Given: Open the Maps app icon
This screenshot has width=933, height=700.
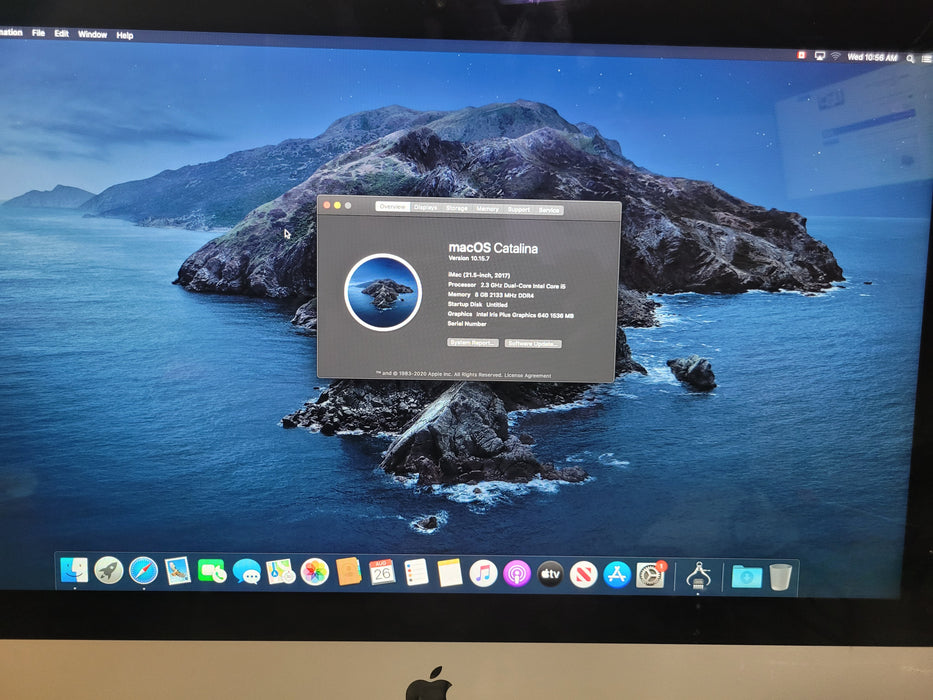Looking at the screenshot, I should pyautogui.click(x=280, y=572).
